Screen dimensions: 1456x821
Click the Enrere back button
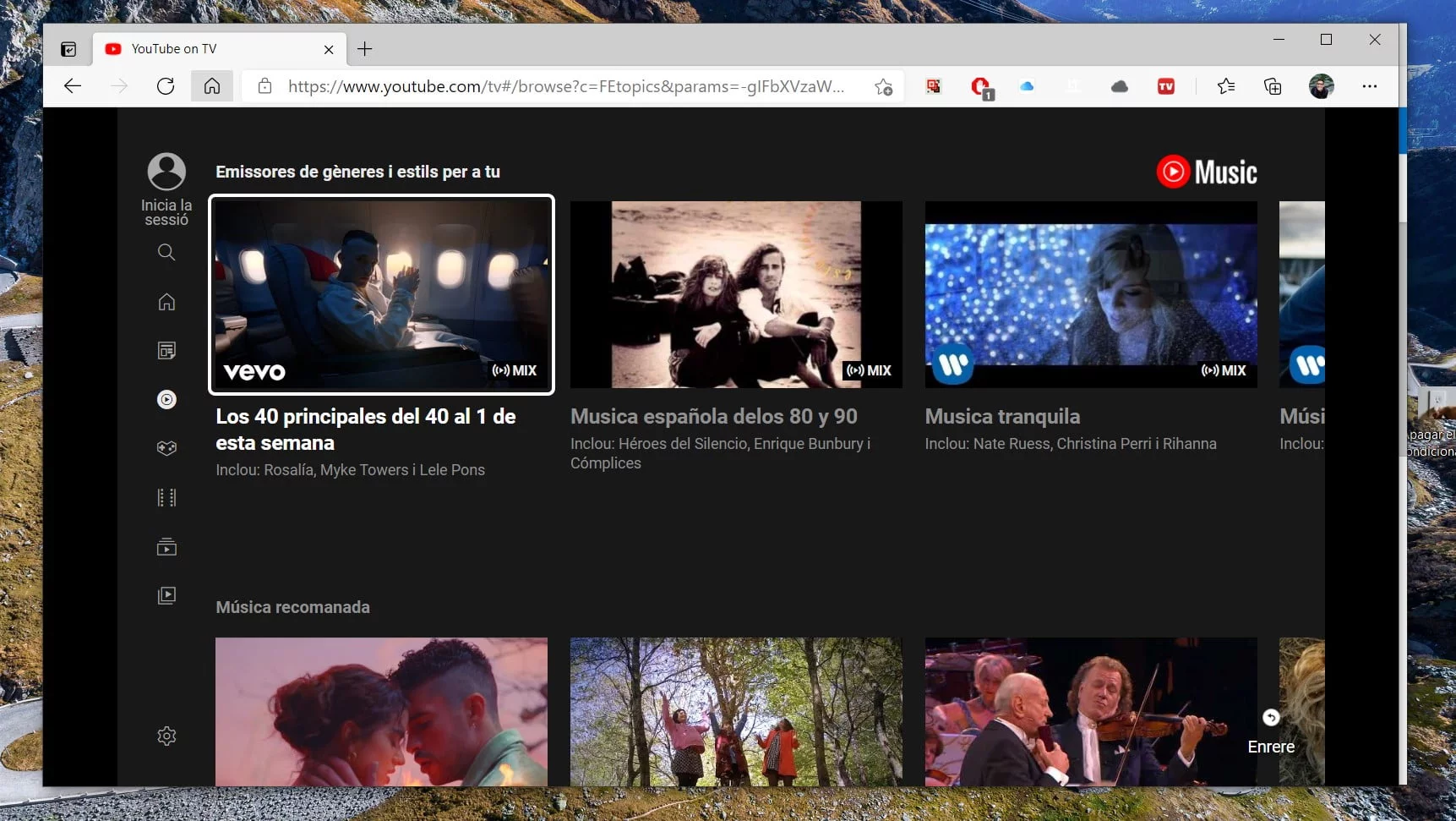pos(1271,732)
